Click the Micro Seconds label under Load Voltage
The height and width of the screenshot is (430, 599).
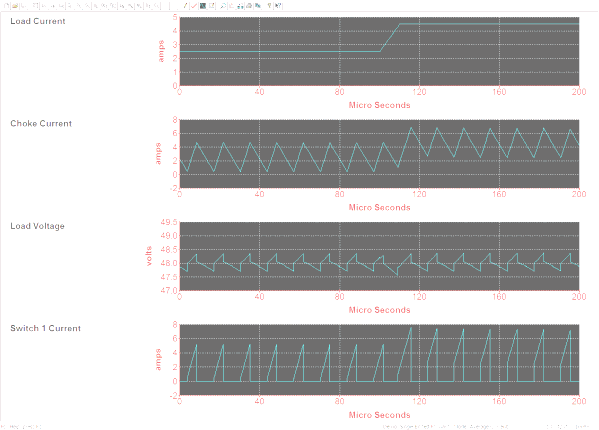click(379, 310)
